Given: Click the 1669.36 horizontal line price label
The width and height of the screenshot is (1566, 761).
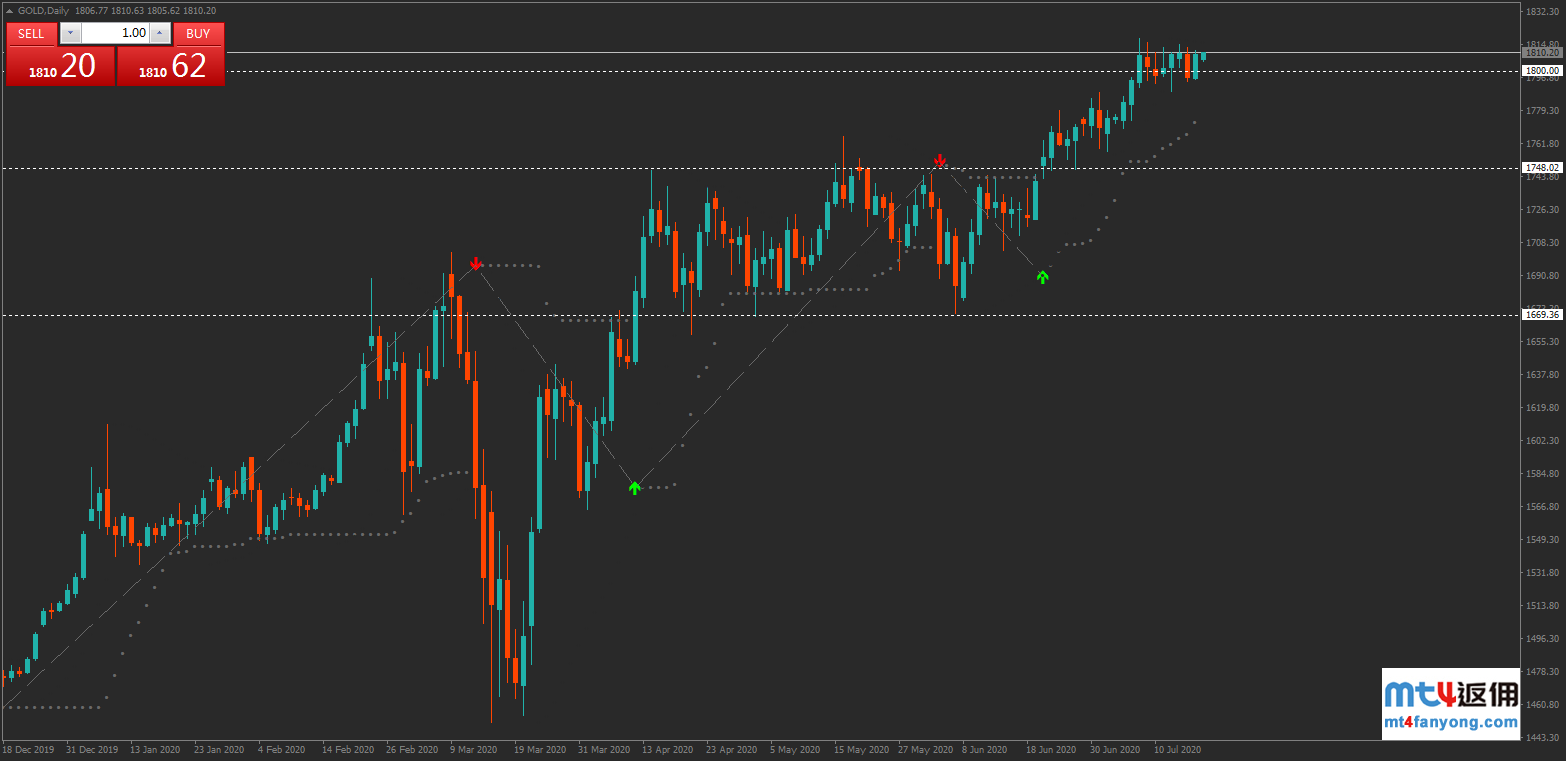Looking at the screenshot, I should tap(1541, 315).
